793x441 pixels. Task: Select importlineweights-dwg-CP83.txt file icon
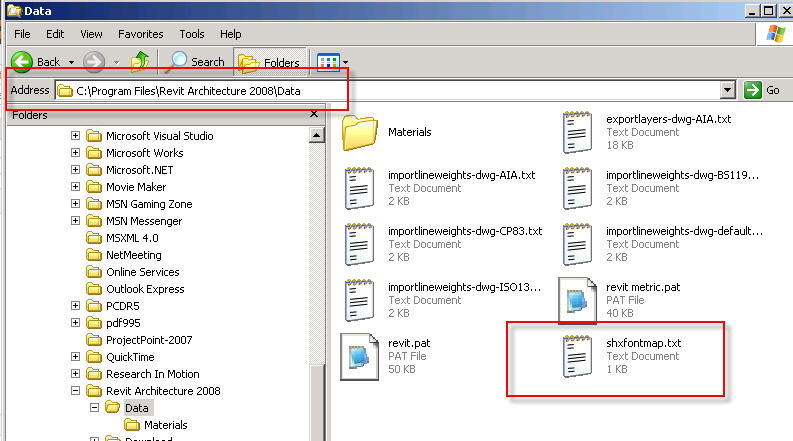(360, 244)
